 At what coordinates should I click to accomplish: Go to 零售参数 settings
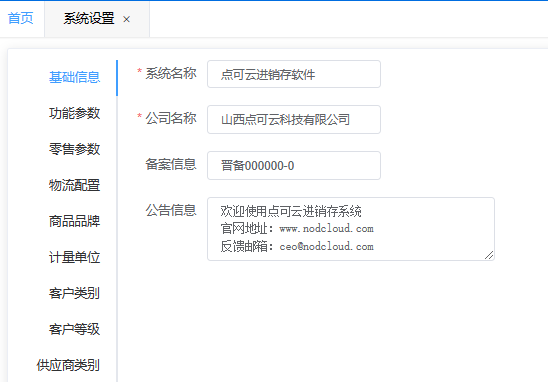pyautogui.click(x=74, y=149)
